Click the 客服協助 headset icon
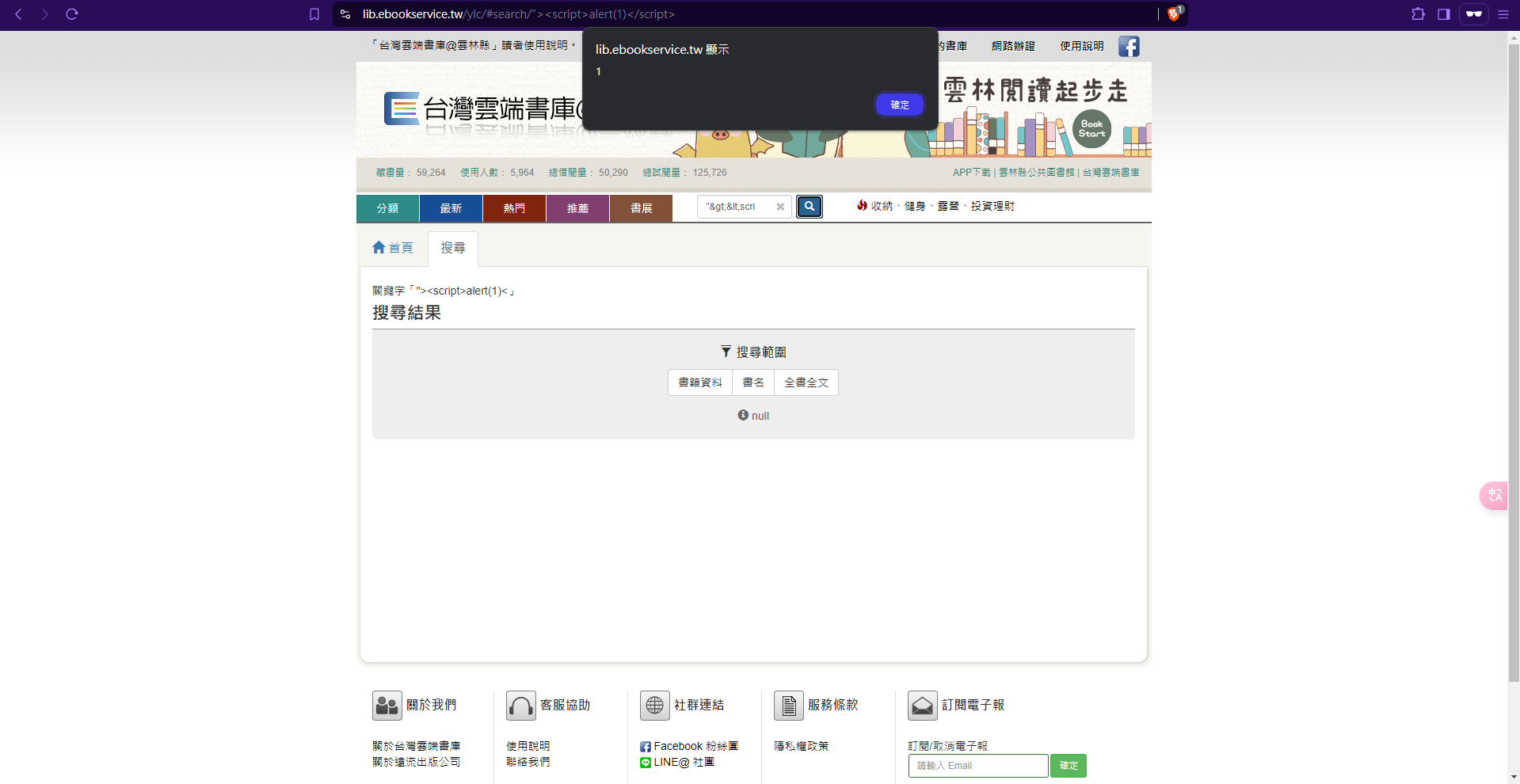Viewport: 1520px width, 784px height. point(521,705)
